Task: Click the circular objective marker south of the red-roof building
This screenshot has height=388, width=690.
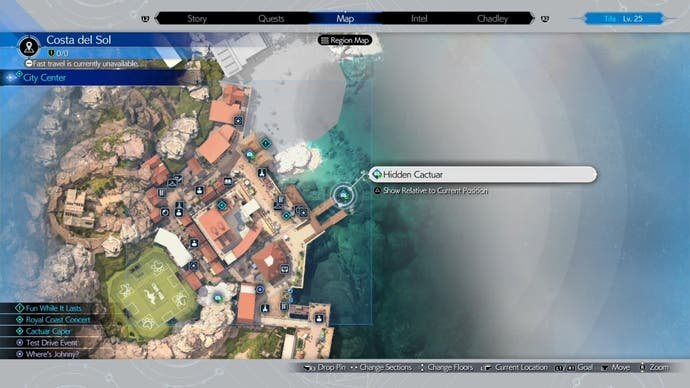Action: (x=260, y=289)
